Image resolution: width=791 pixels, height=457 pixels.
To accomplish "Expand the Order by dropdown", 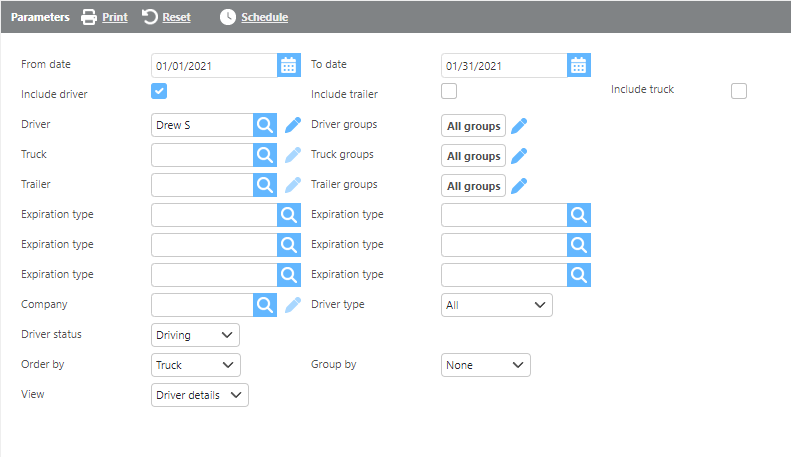I will pyautogui.click(x=195, y=365).
